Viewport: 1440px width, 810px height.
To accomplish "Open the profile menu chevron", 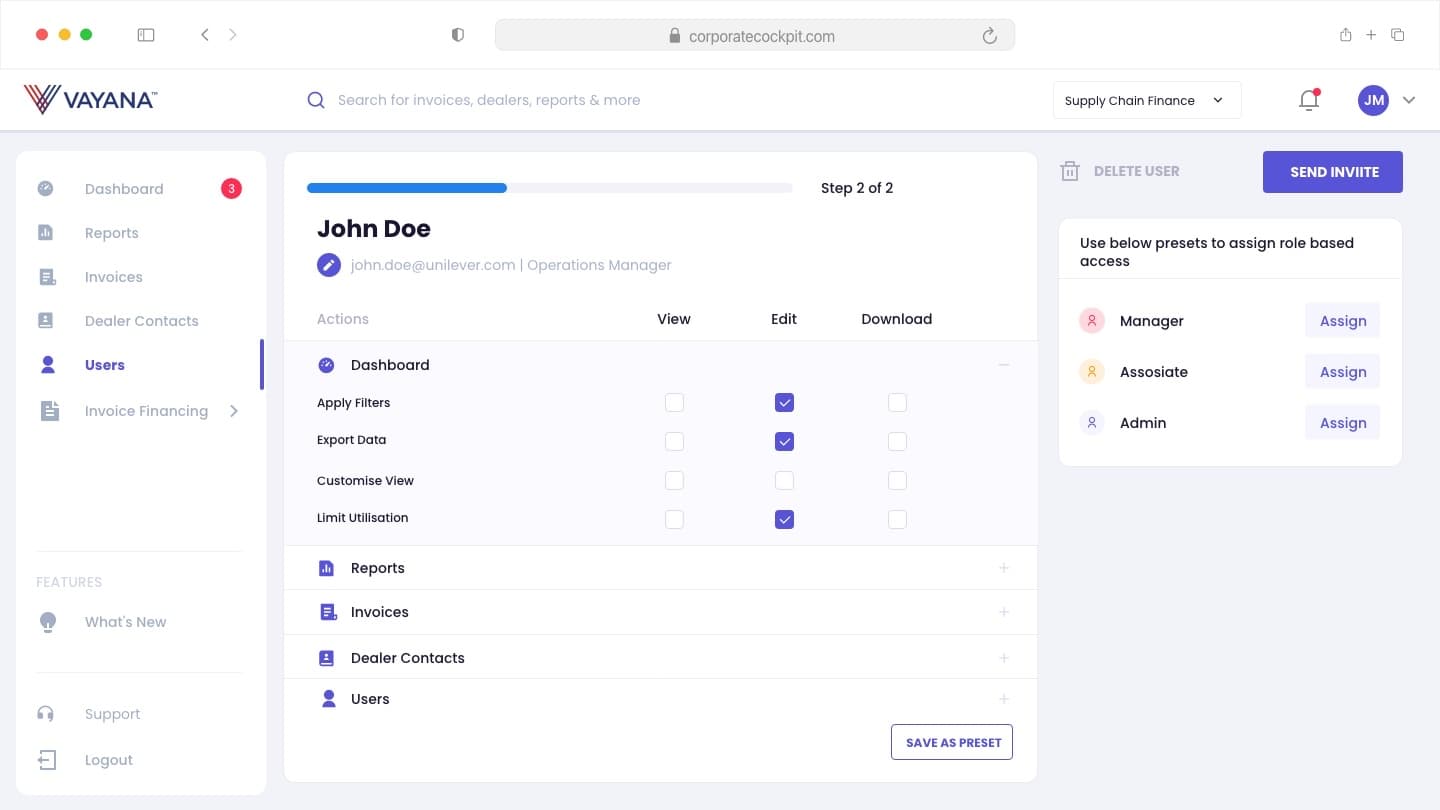I will 1409,100.
